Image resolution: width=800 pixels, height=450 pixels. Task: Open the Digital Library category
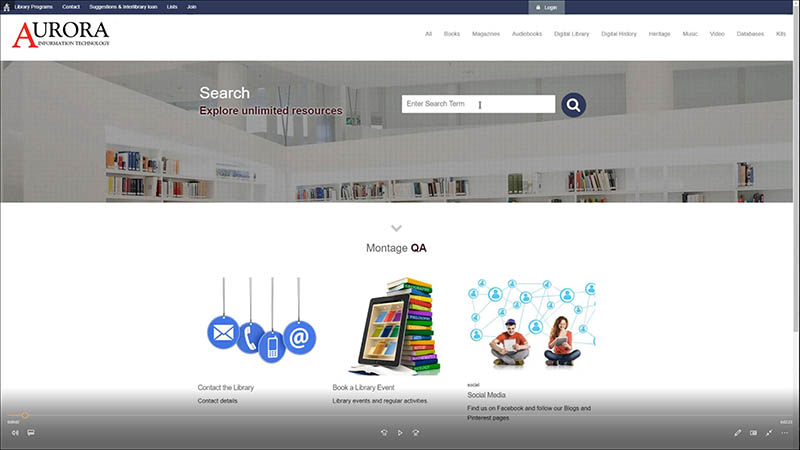pyautogui.click(x=571, y=34)
